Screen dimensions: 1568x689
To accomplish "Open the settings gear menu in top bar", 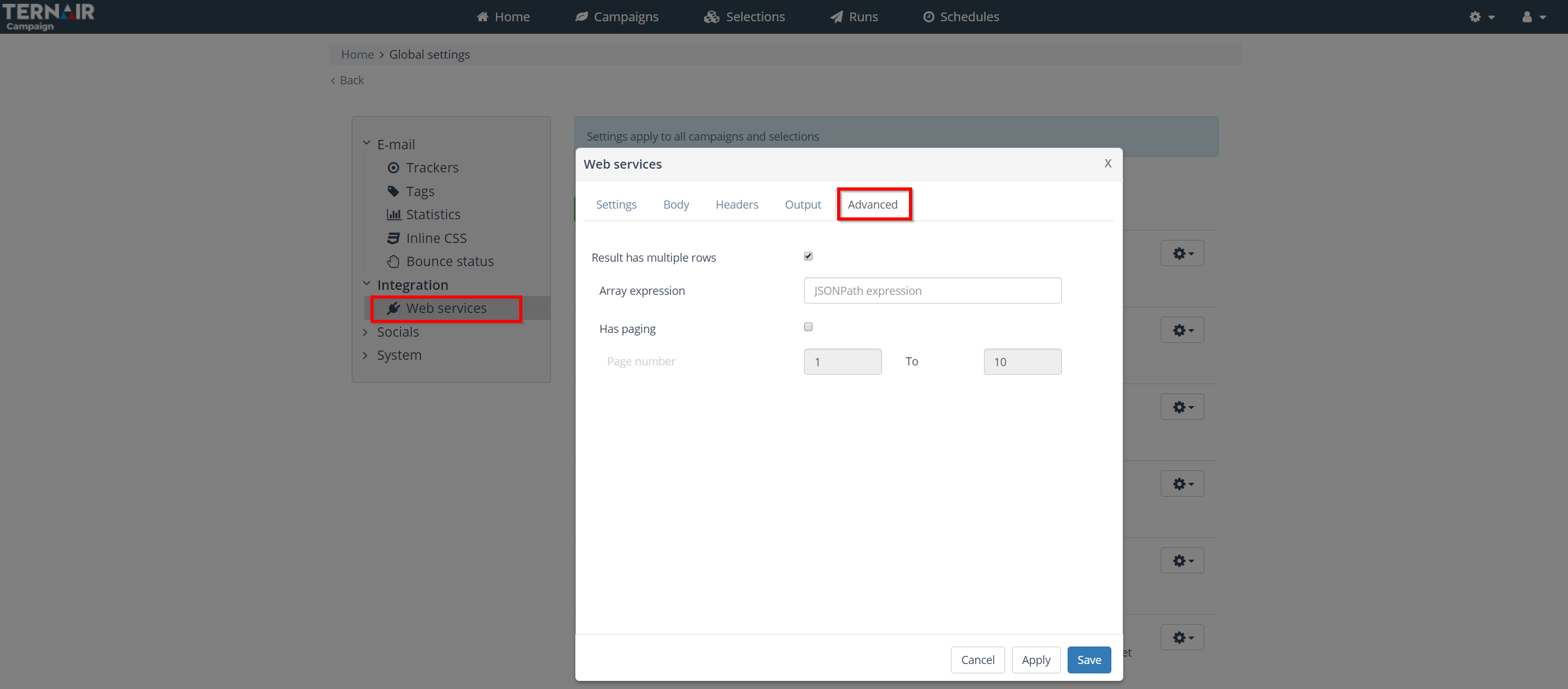I will (x=1482, y=17).
